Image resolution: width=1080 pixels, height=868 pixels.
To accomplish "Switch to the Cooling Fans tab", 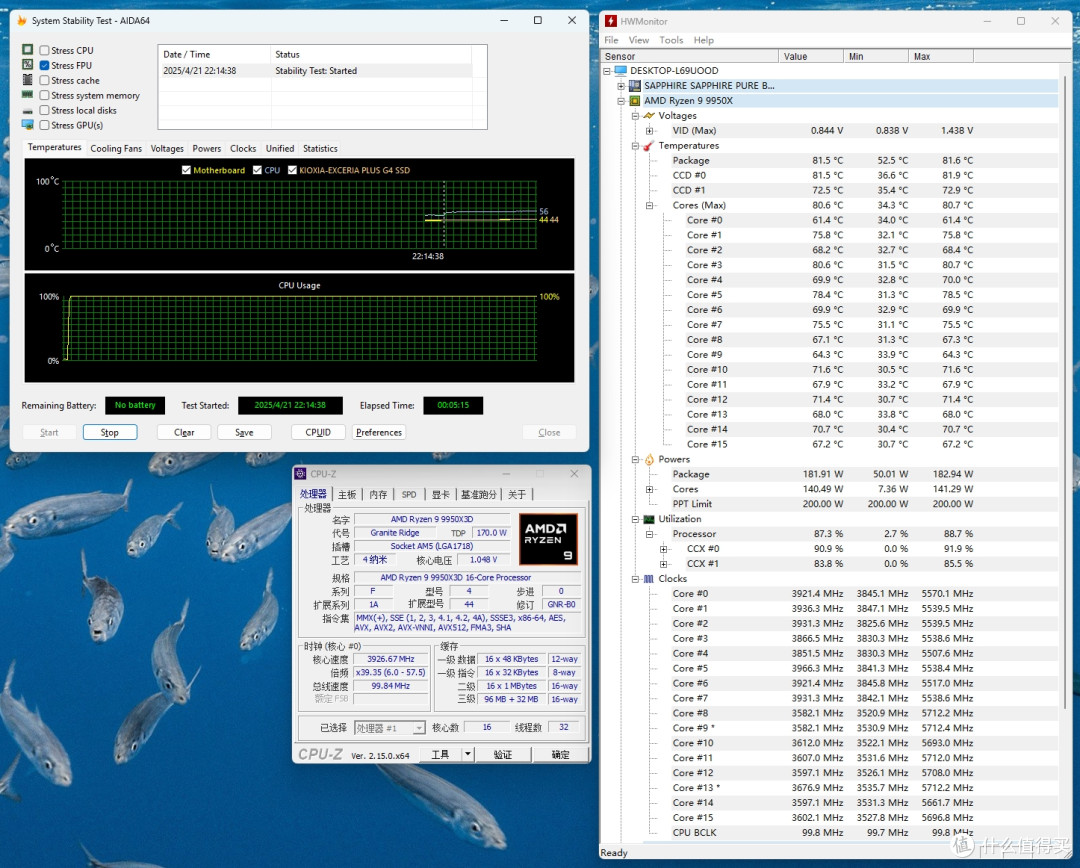I will tap(116, 149).
